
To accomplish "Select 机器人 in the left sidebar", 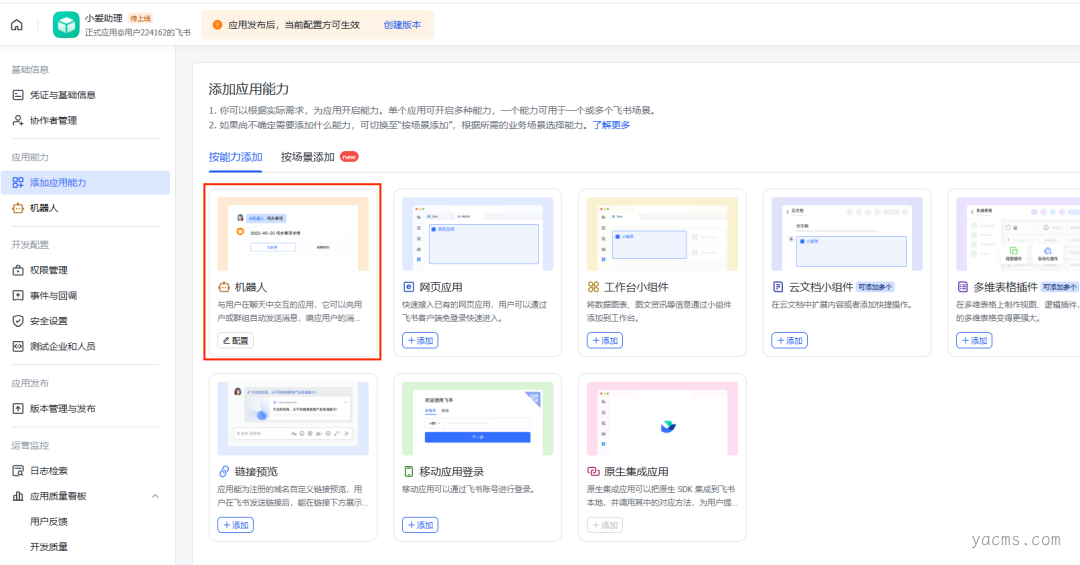I will coord(44,208).
